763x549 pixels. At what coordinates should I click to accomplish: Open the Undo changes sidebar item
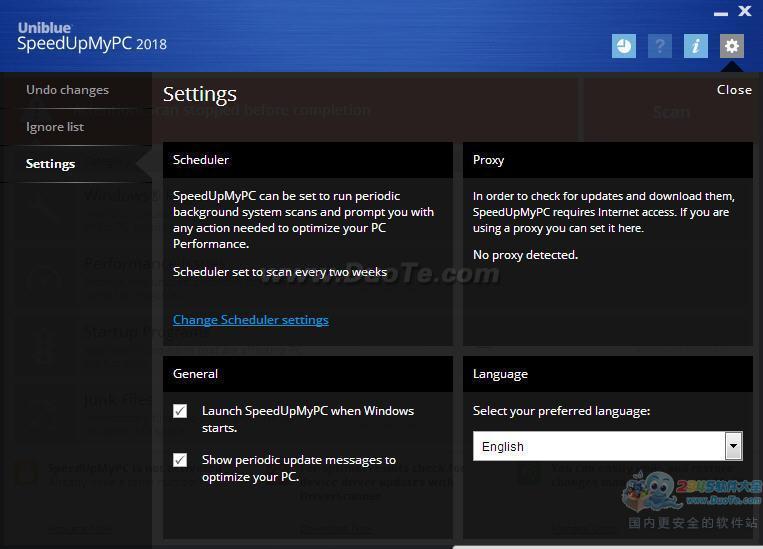point(67,90)
